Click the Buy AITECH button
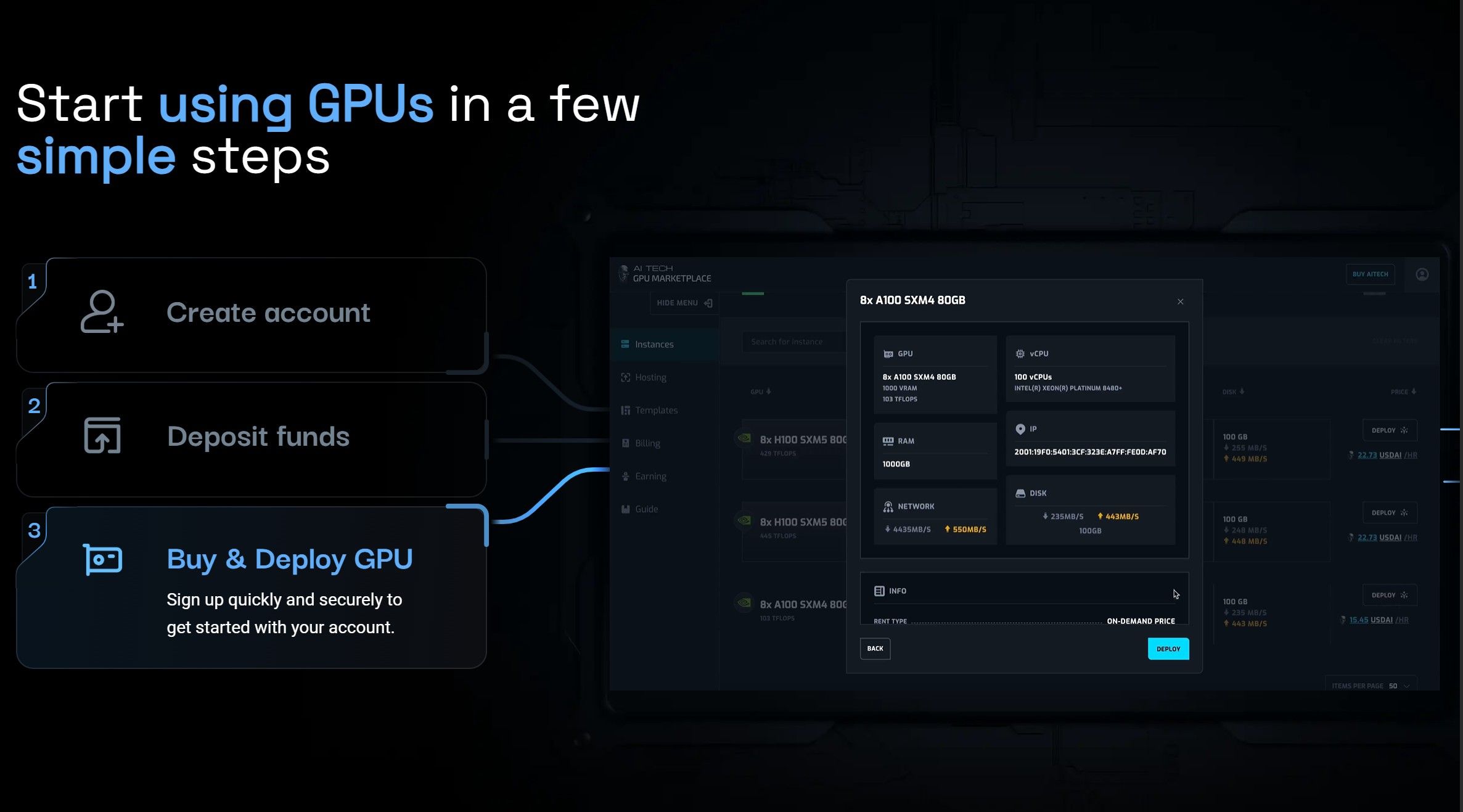The width and height of the screenshot is (1463, 812). [x=1370, y=275]
